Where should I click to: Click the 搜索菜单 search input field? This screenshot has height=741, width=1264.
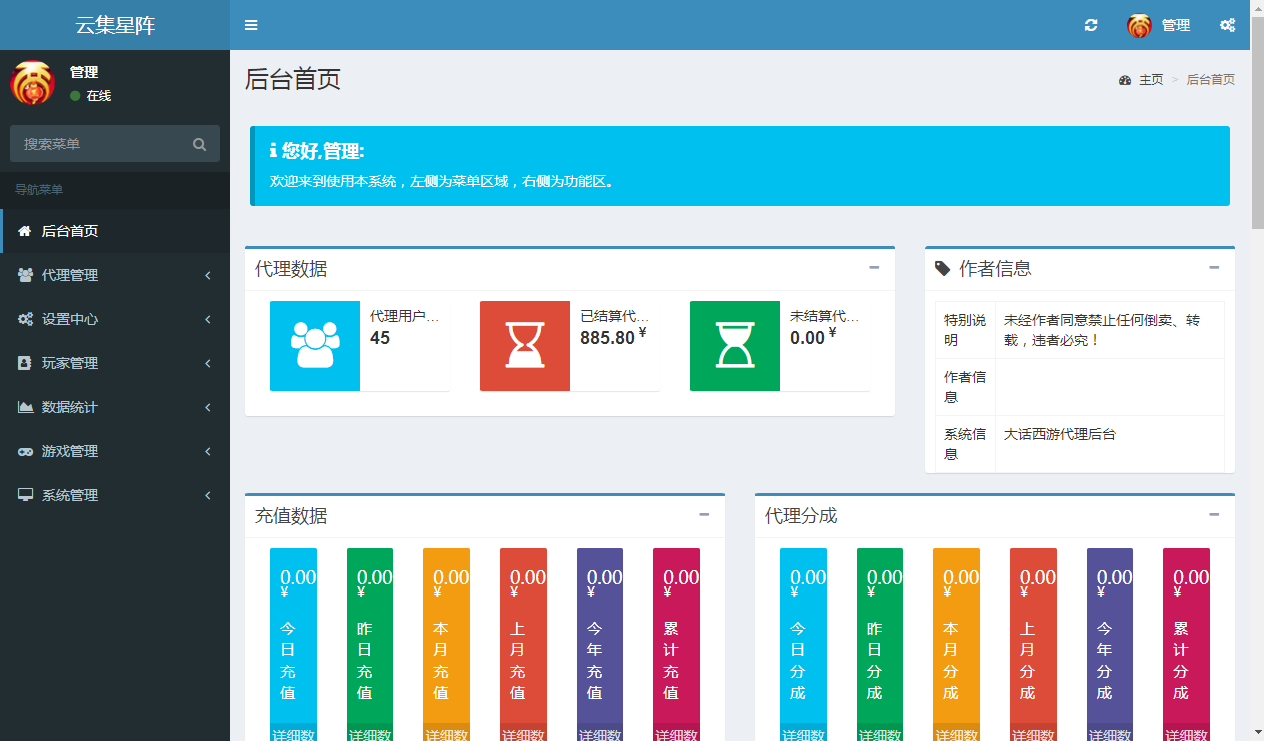(x=100, y=144)
